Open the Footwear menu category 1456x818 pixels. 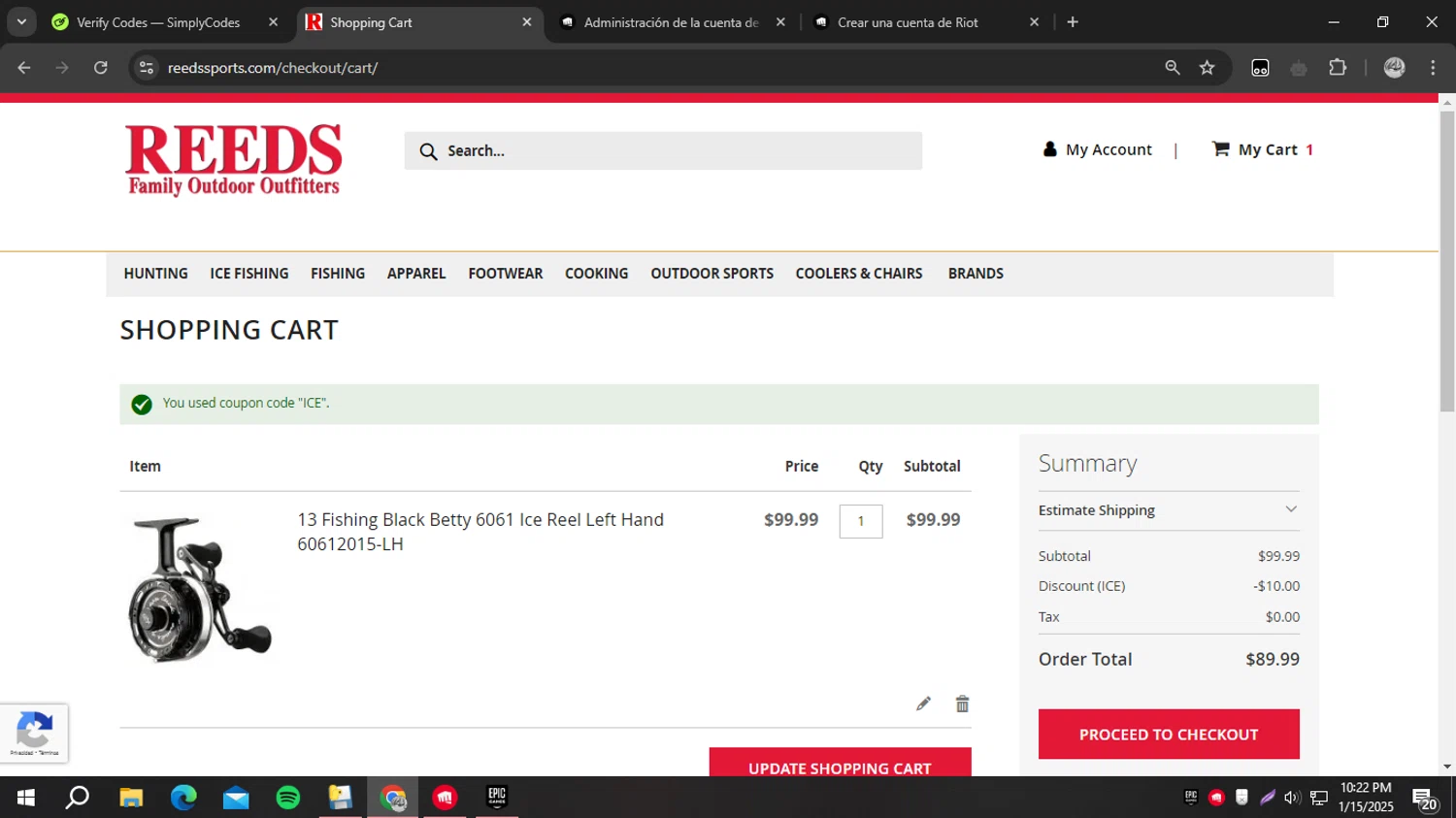pyautogui.click(x=506, y=274)
